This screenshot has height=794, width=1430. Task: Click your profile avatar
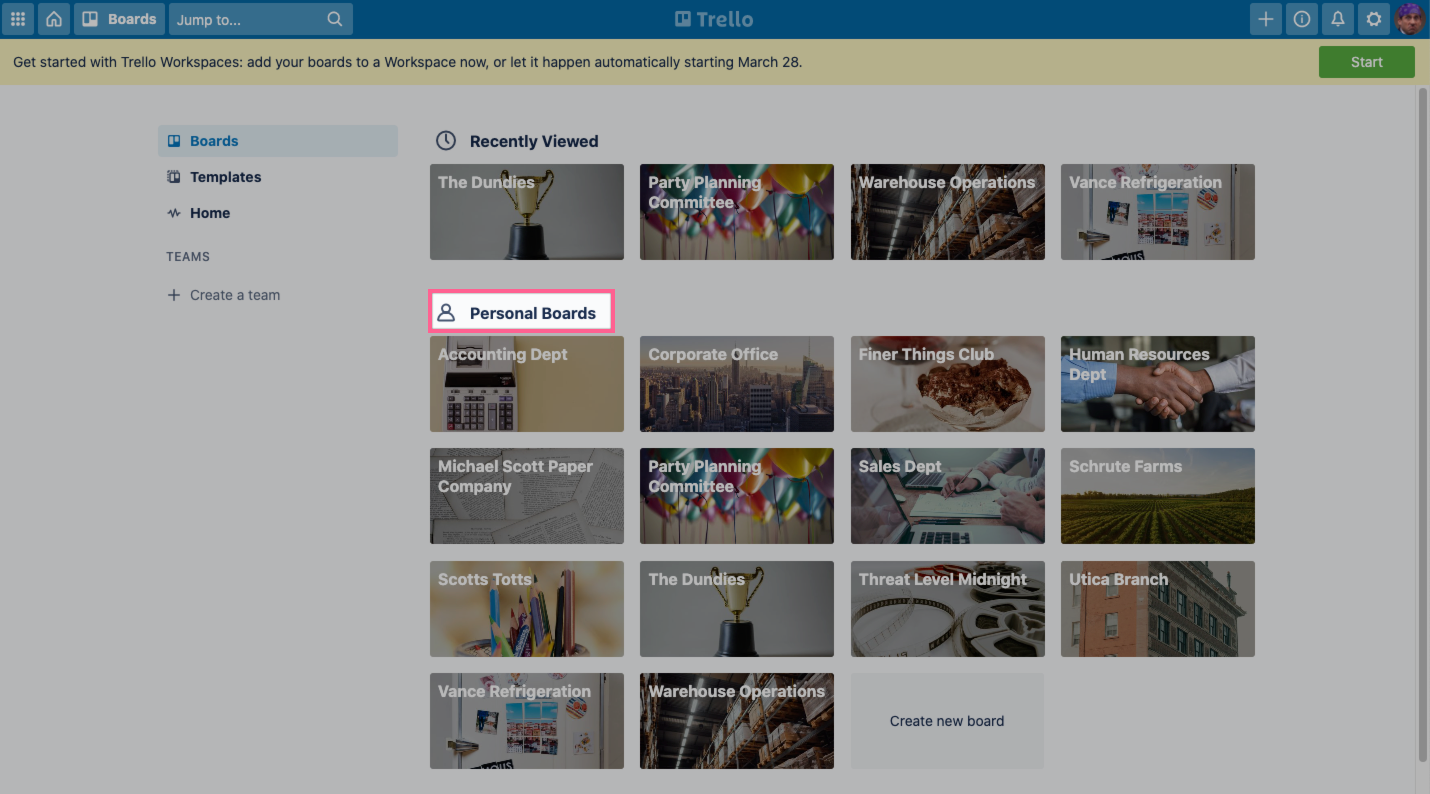coord(1410,18)
